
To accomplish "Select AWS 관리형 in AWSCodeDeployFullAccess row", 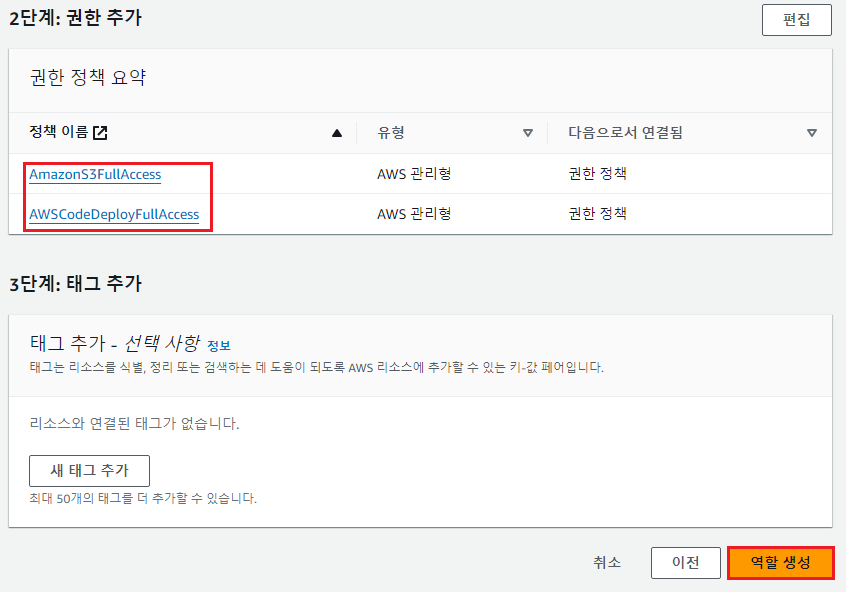I will 414,214.
